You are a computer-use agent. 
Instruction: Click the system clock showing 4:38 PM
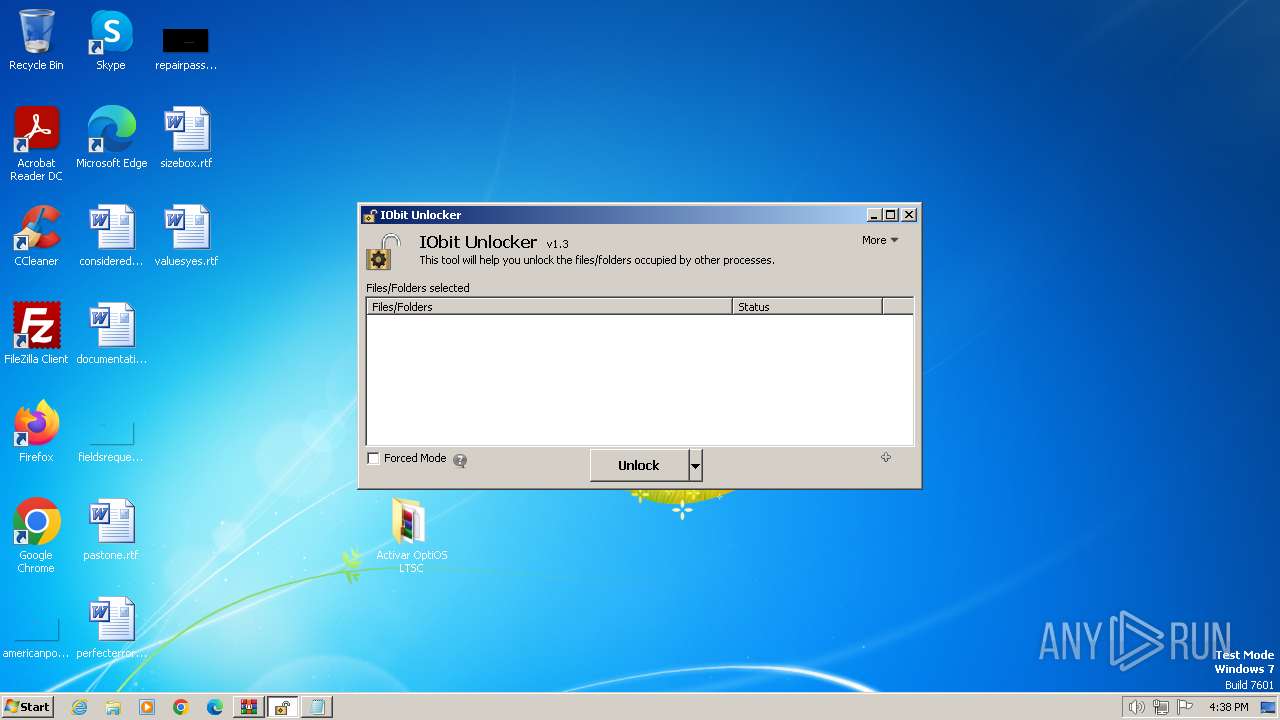pyautogui.click(x=1228, y=707)
